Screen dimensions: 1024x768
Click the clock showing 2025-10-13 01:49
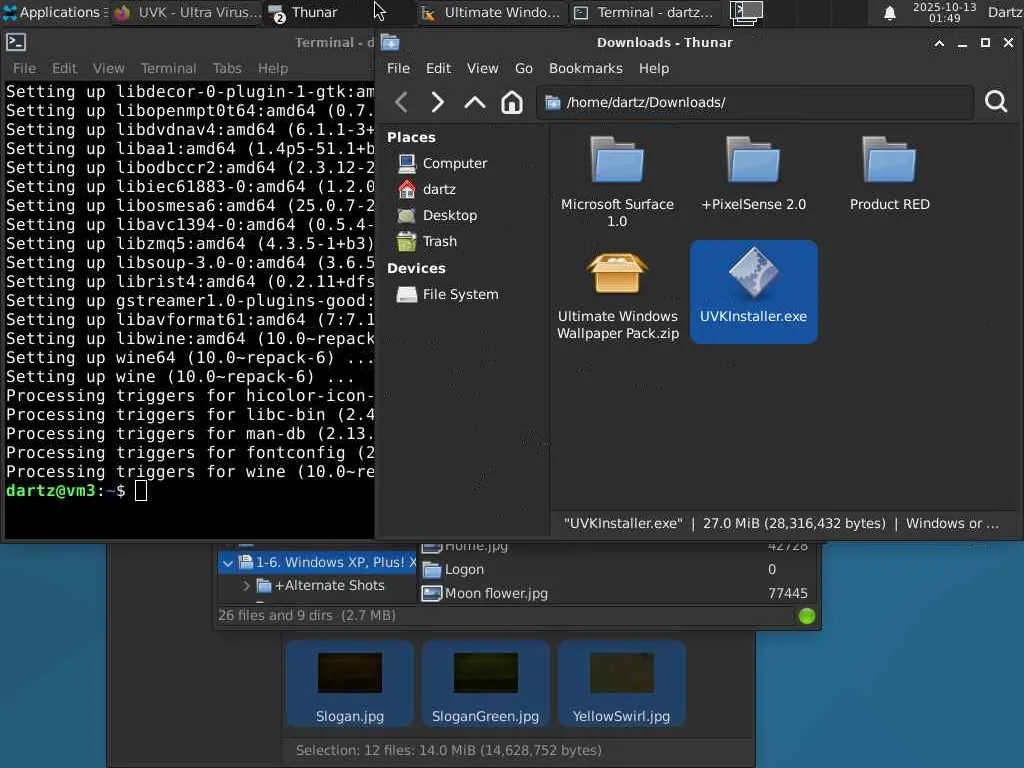tap(944, 12)
